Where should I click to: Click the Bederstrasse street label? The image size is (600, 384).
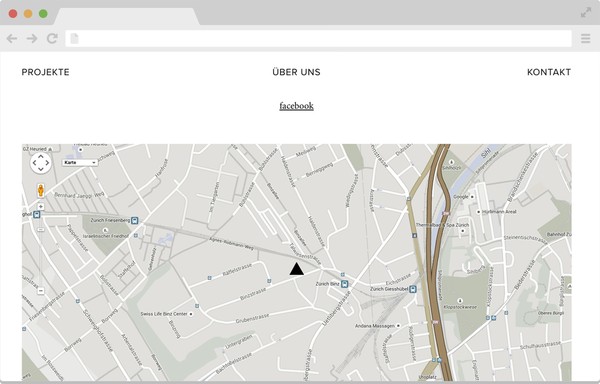(x=524, y=275)
